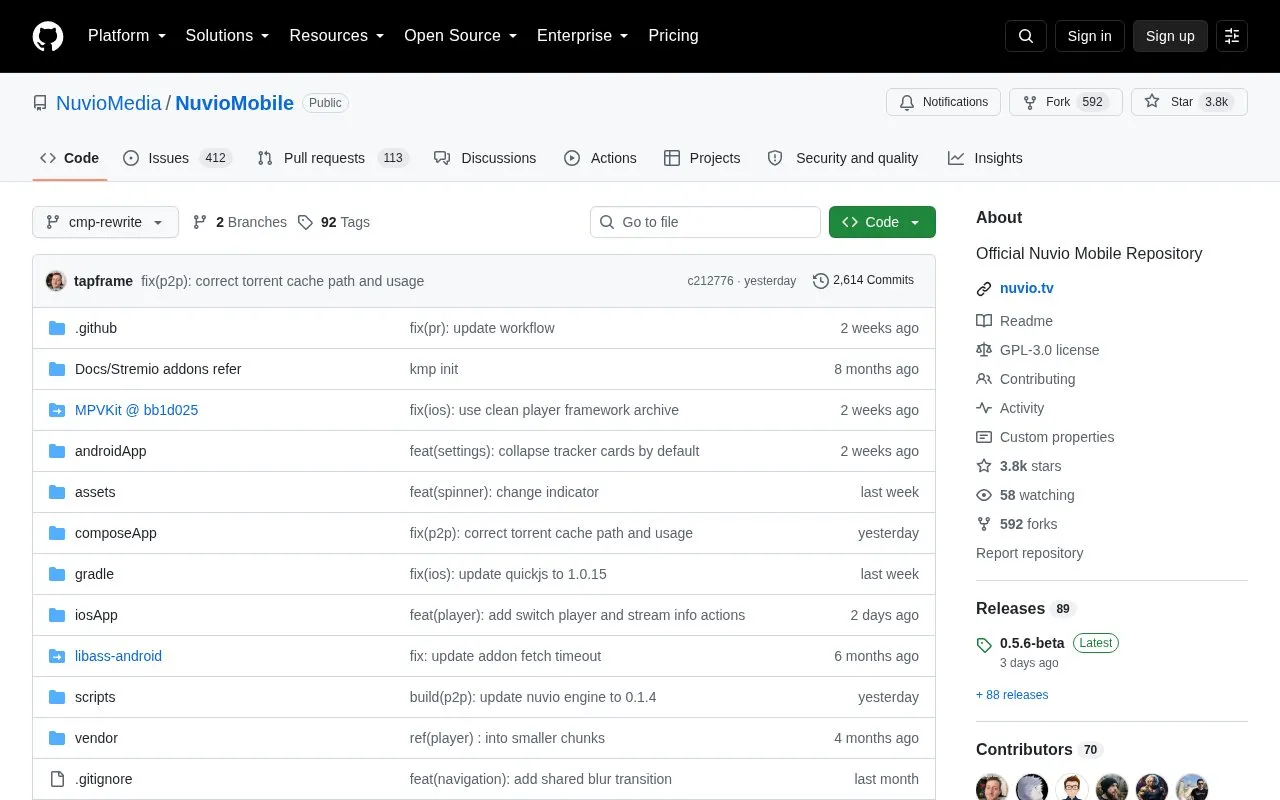Click the Sign up button
1280x800 pixels.
[x=1170, y=36]
